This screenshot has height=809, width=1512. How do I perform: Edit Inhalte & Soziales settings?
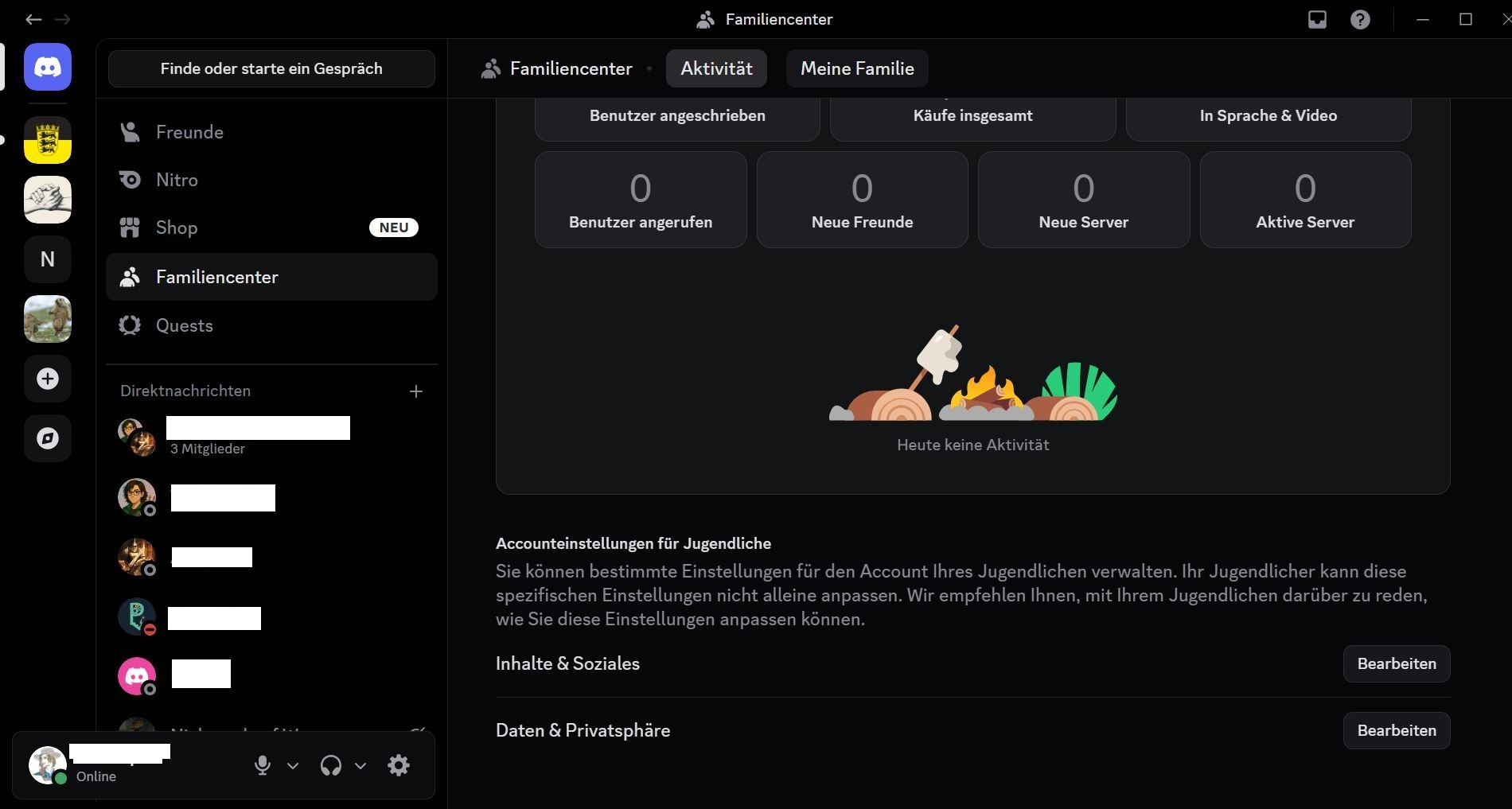(1396, 663)
